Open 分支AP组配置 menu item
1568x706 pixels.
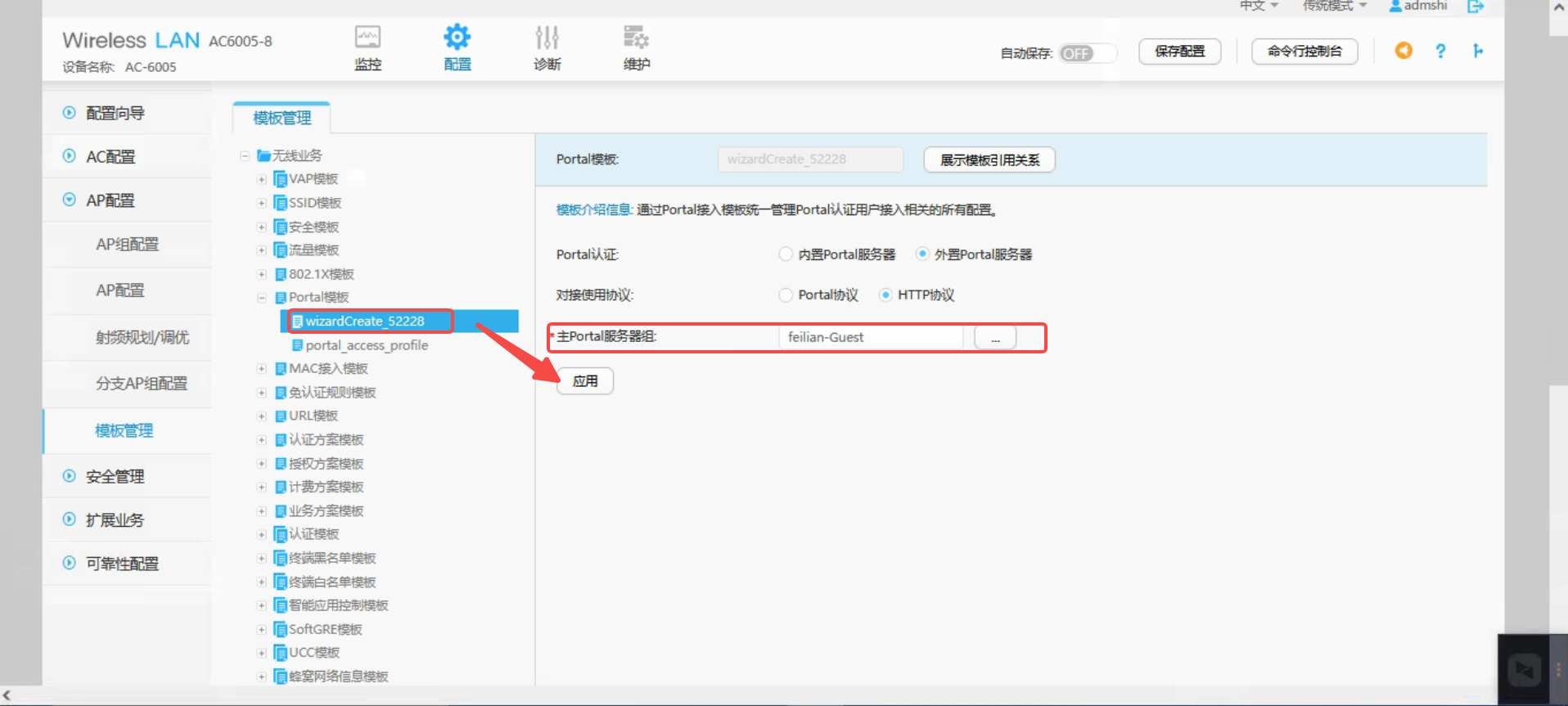[x=142, y=384]
